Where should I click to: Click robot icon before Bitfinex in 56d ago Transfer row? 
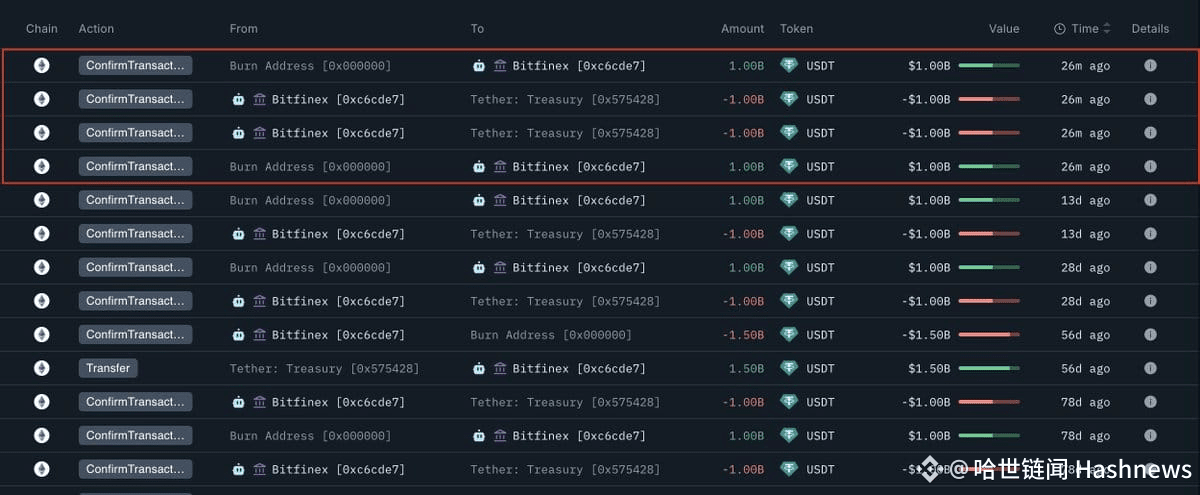[479, 368]
